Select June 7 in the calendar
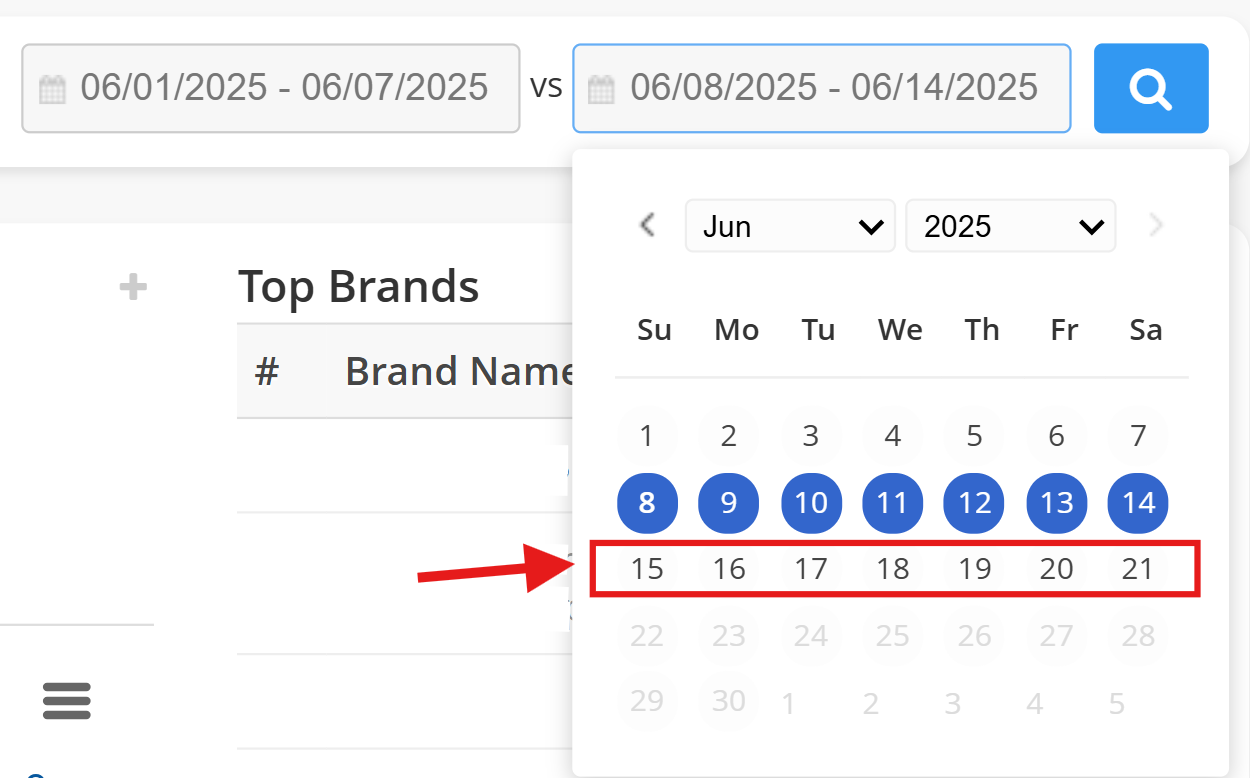 click(x=1138, y=436)
